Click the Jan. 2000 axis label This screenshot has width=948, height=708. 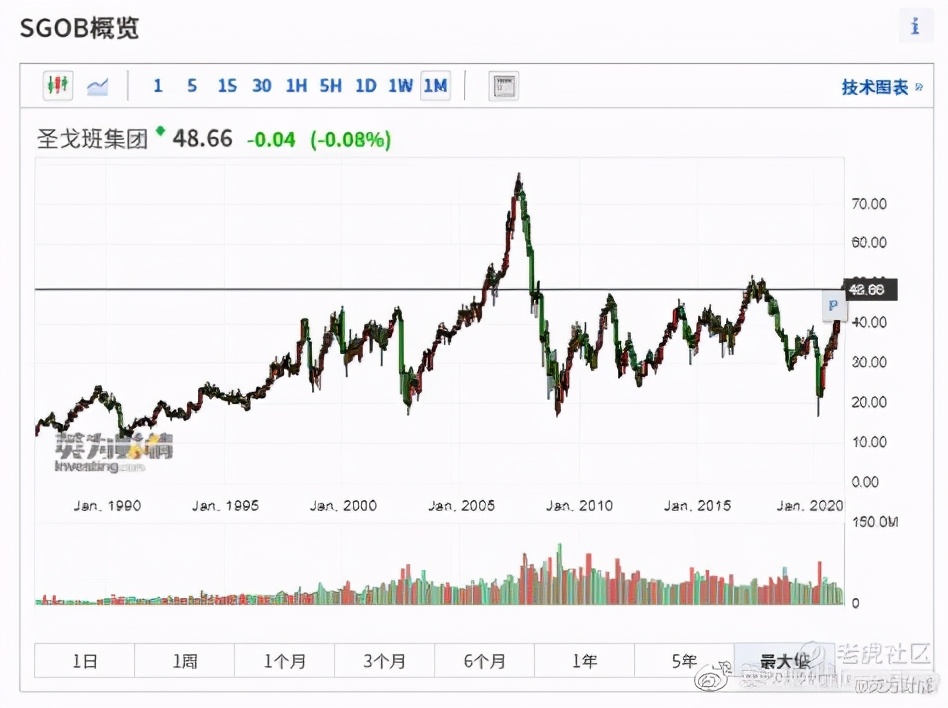343,505
